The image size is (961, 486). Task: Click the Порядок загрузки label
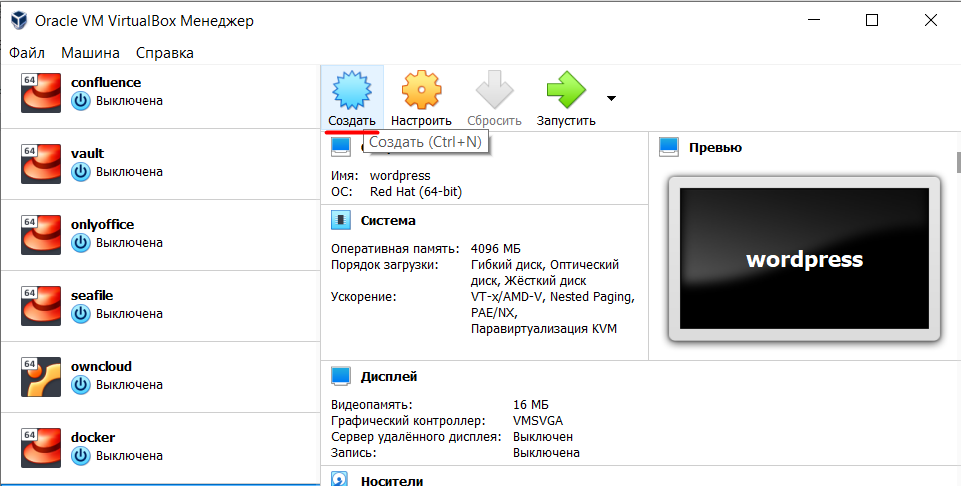click(x=385, y=265)
